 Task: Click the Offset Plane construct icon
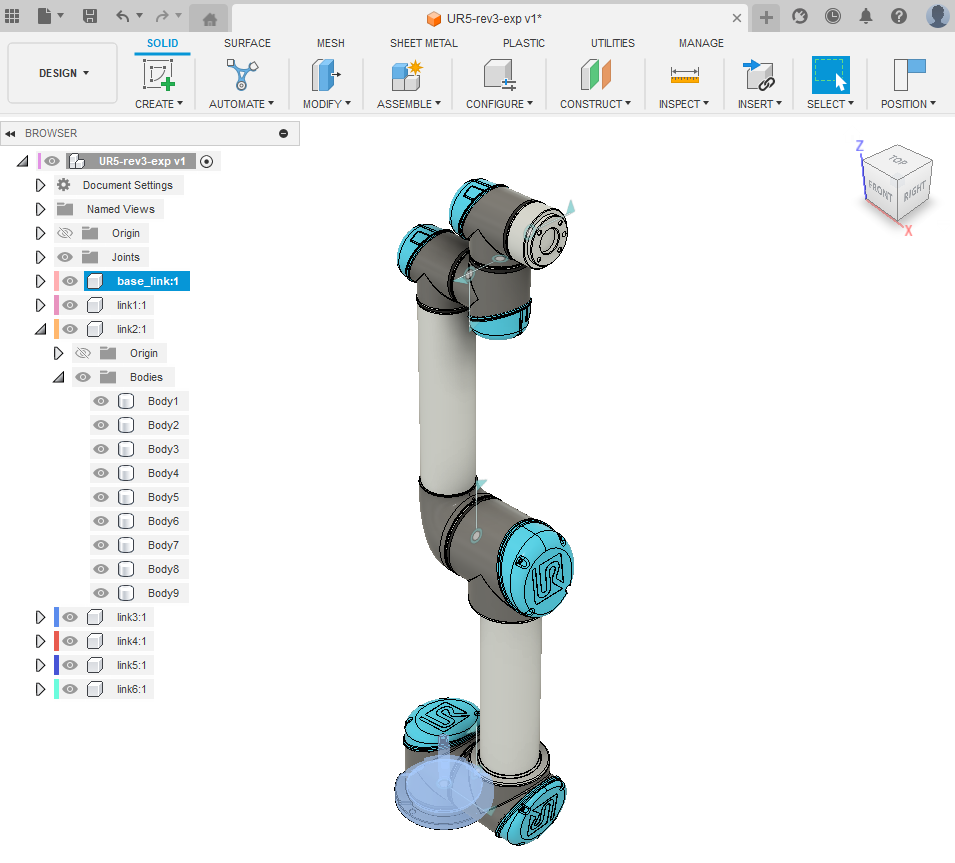point(595,76)
